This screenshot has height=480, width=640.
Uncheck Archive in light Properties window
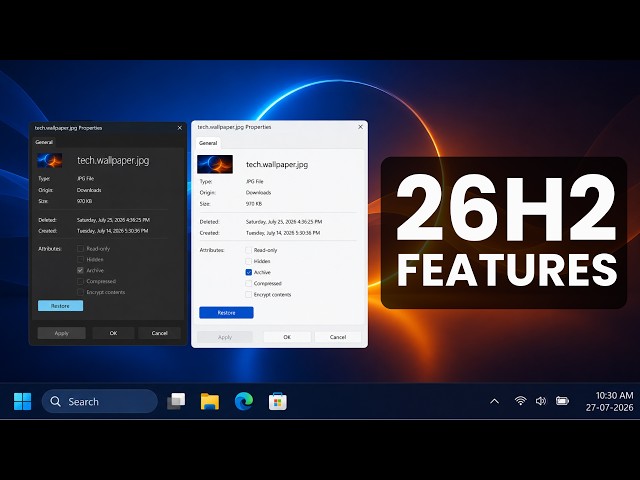point(249,272)
